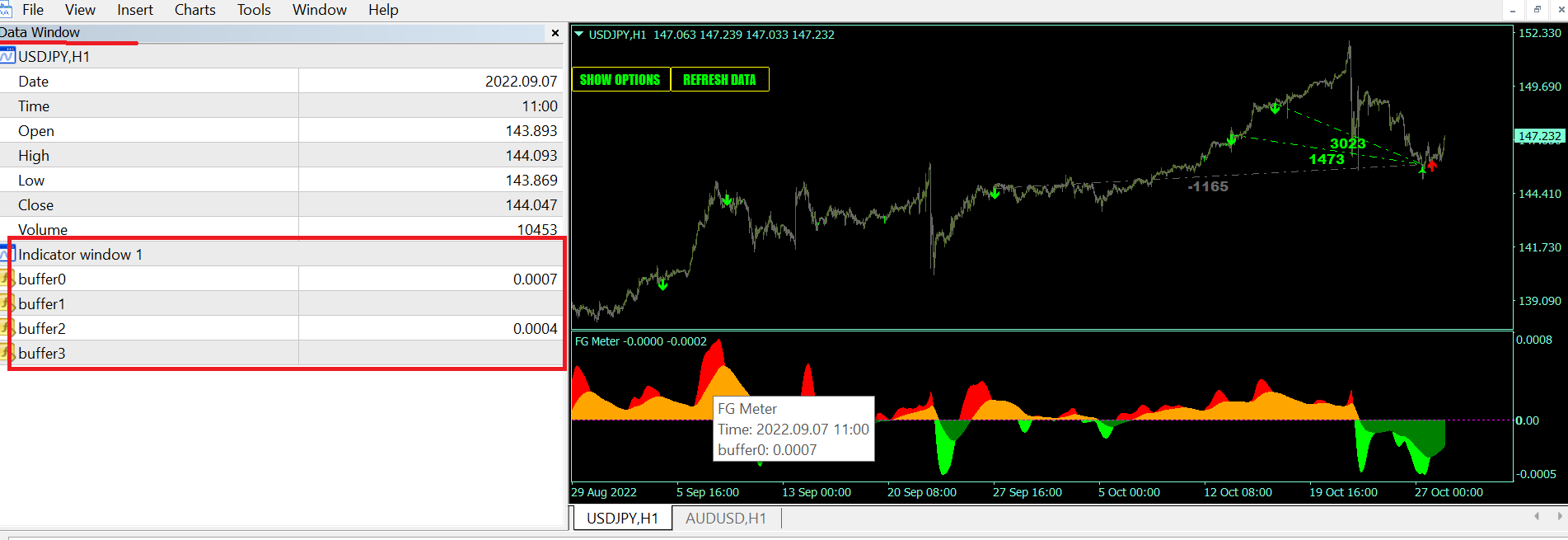Click the 27 Sep 16:00 time axis label

pyautogui.click(x=1027, y=492)
